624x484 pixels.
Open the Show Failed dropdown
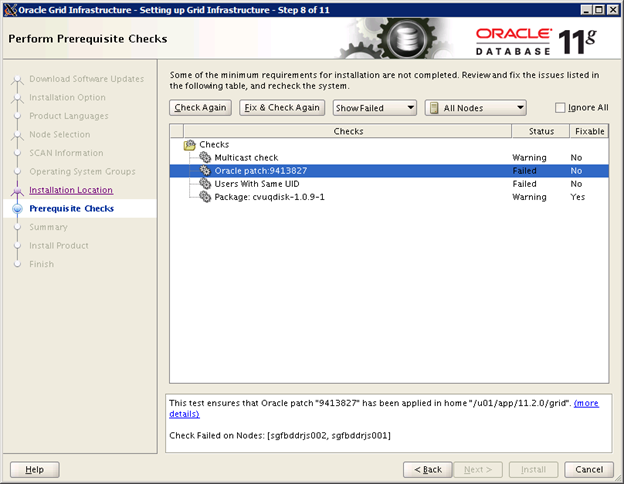pyautogui.click(x=374, y=108)
